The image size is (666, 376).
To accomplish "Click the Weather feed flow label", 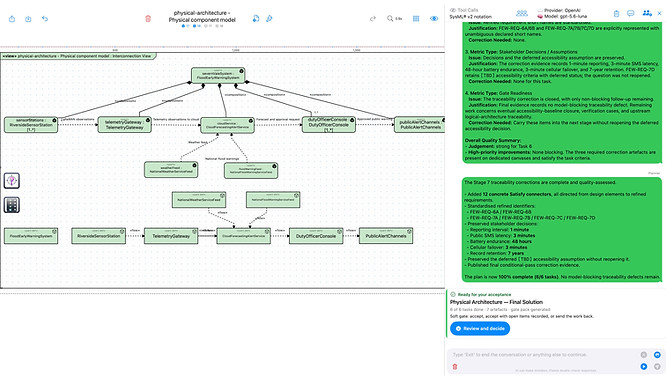I will tap(198, 142).
